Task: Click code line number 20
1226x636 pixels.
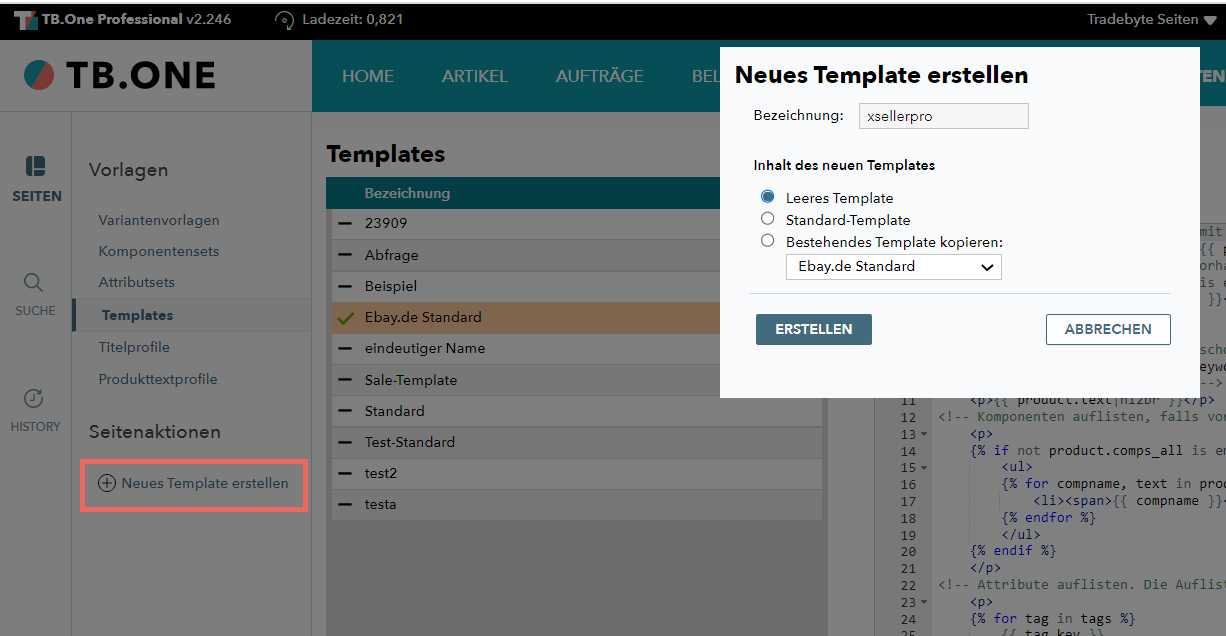Action: click(x=908, y=552)
